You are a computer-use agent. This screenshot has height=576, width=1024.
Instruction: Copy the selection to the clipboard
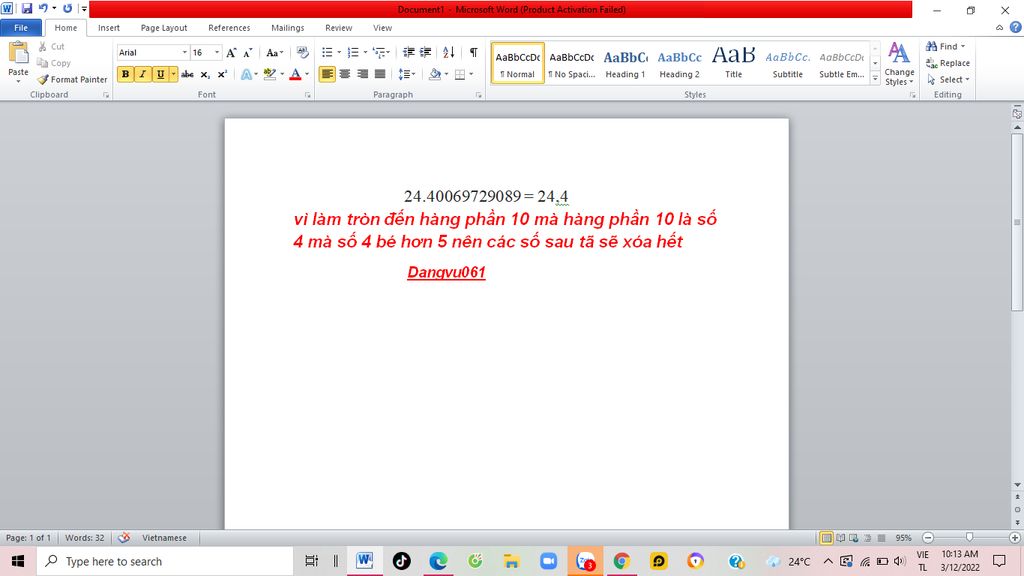pos(54,63)
